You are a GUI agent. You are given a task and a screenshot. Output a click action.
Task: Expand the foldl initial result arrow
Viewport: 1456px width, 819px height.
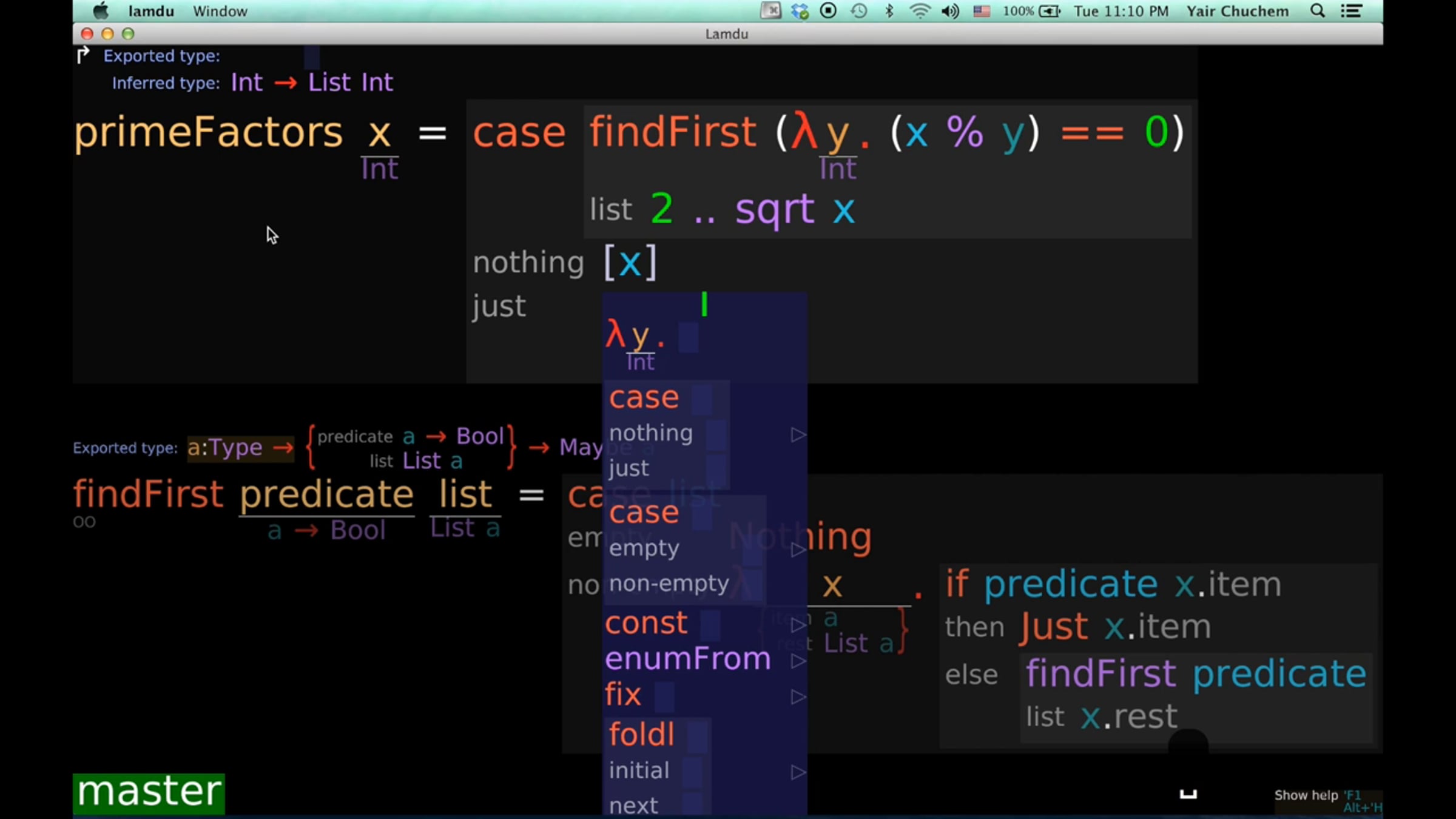click(x=798, y=772)
